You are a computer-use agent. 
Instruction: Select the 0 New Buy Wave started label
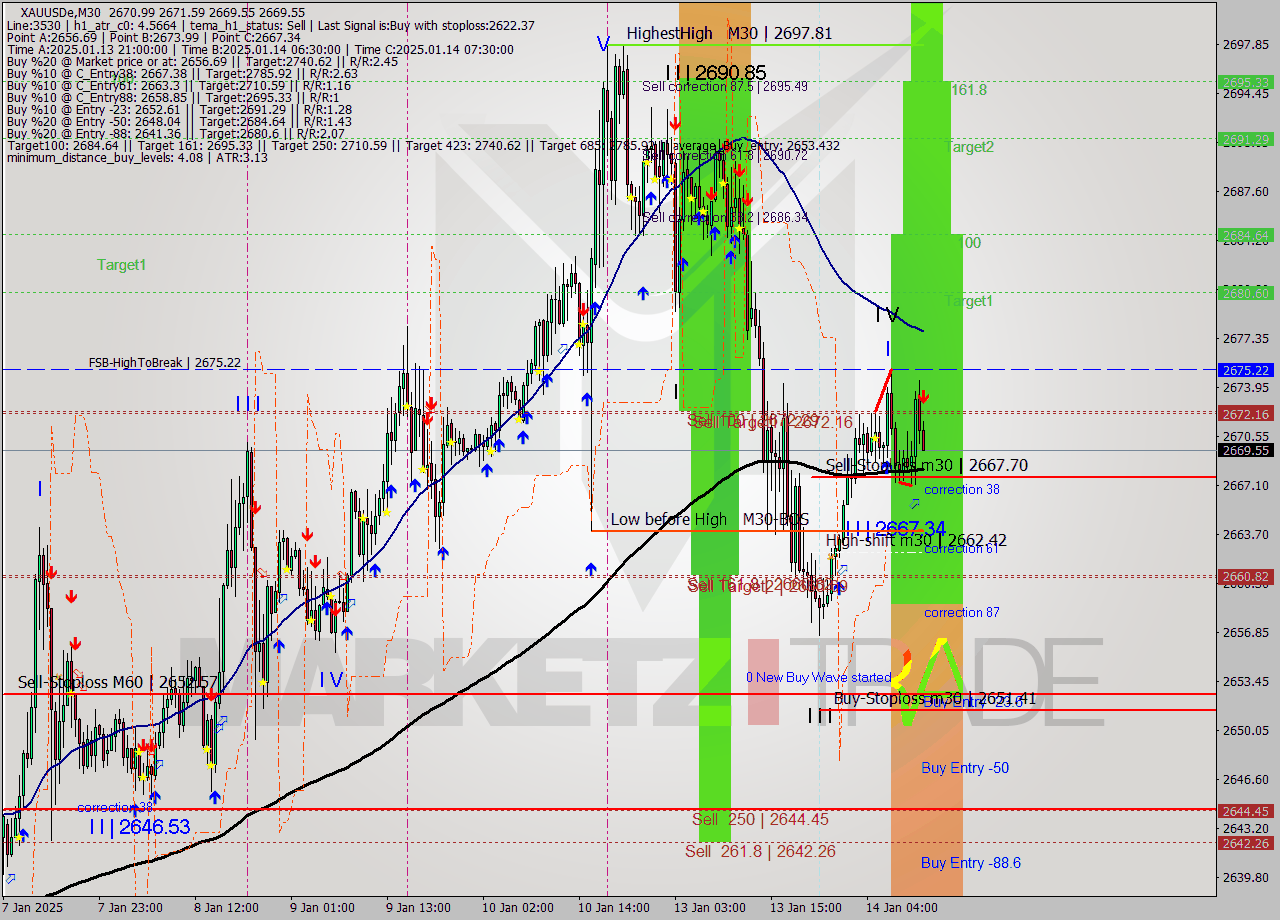(x=818, y=677)
